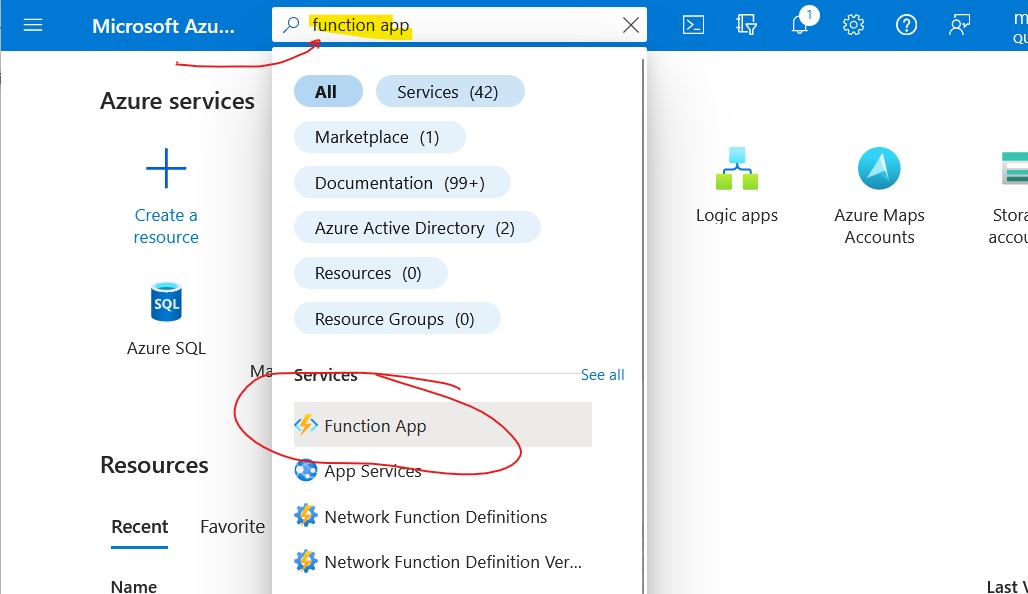Screen dimensions: 1028x594
Task: Open the Azure Maps Accounts icon
Action: (879, 168)
